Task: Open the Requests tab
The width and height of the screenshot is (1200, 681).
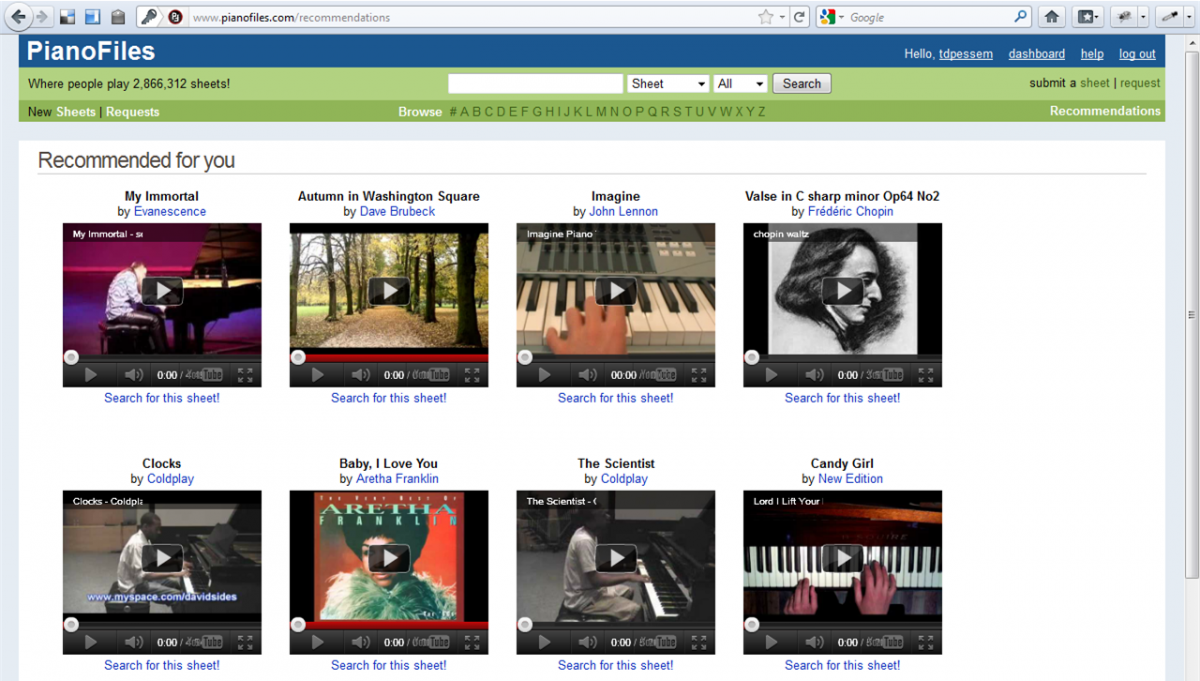Action: click(x=132, y=112)
